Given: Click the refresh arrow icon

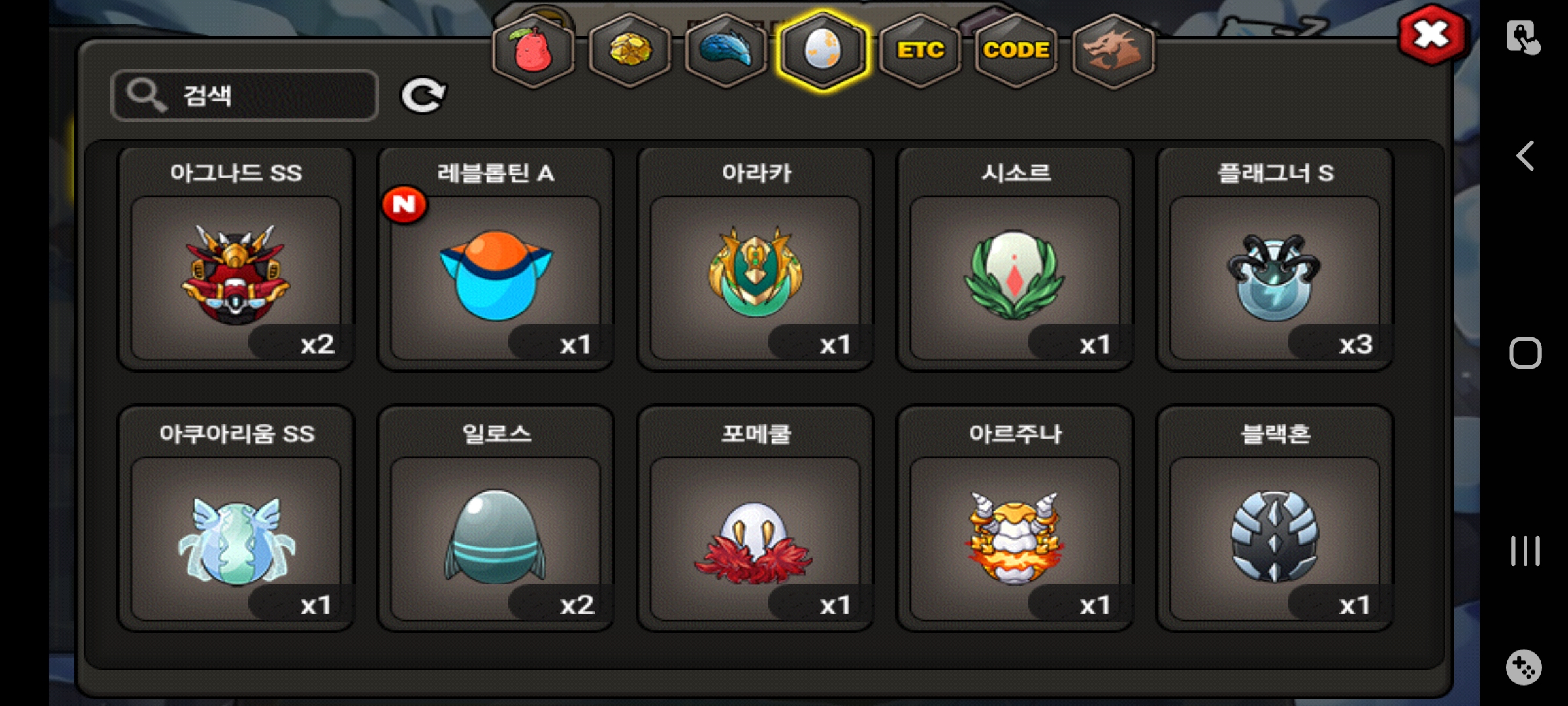Looking at the screenshot, I should pos(423,95).
